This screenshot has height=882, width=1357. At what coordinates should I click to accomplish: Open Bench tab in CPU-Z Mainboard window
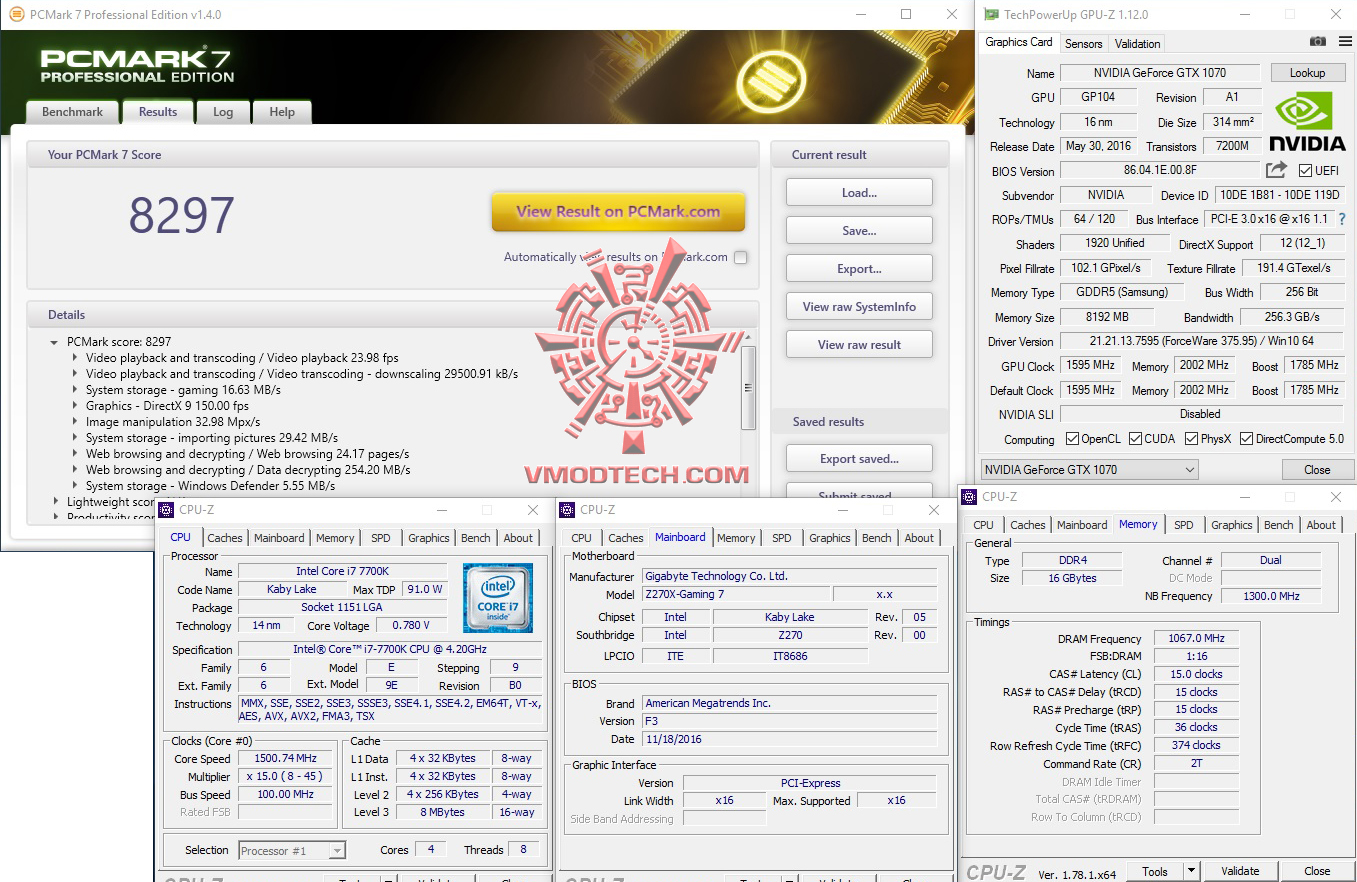877,538
